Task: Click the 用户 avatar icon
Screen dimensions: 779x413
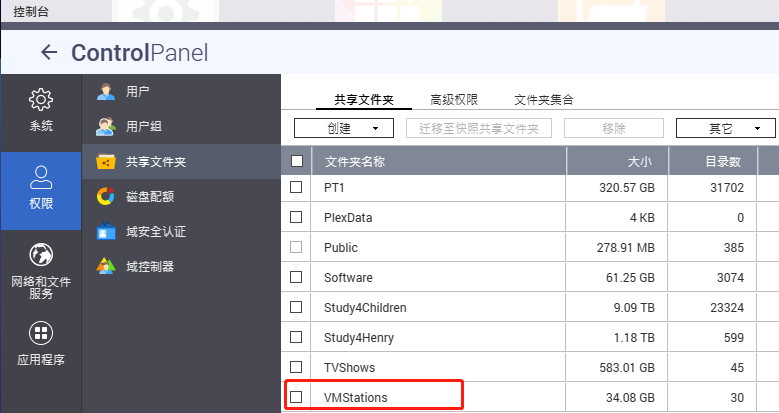Action: [x=105, y=92]
